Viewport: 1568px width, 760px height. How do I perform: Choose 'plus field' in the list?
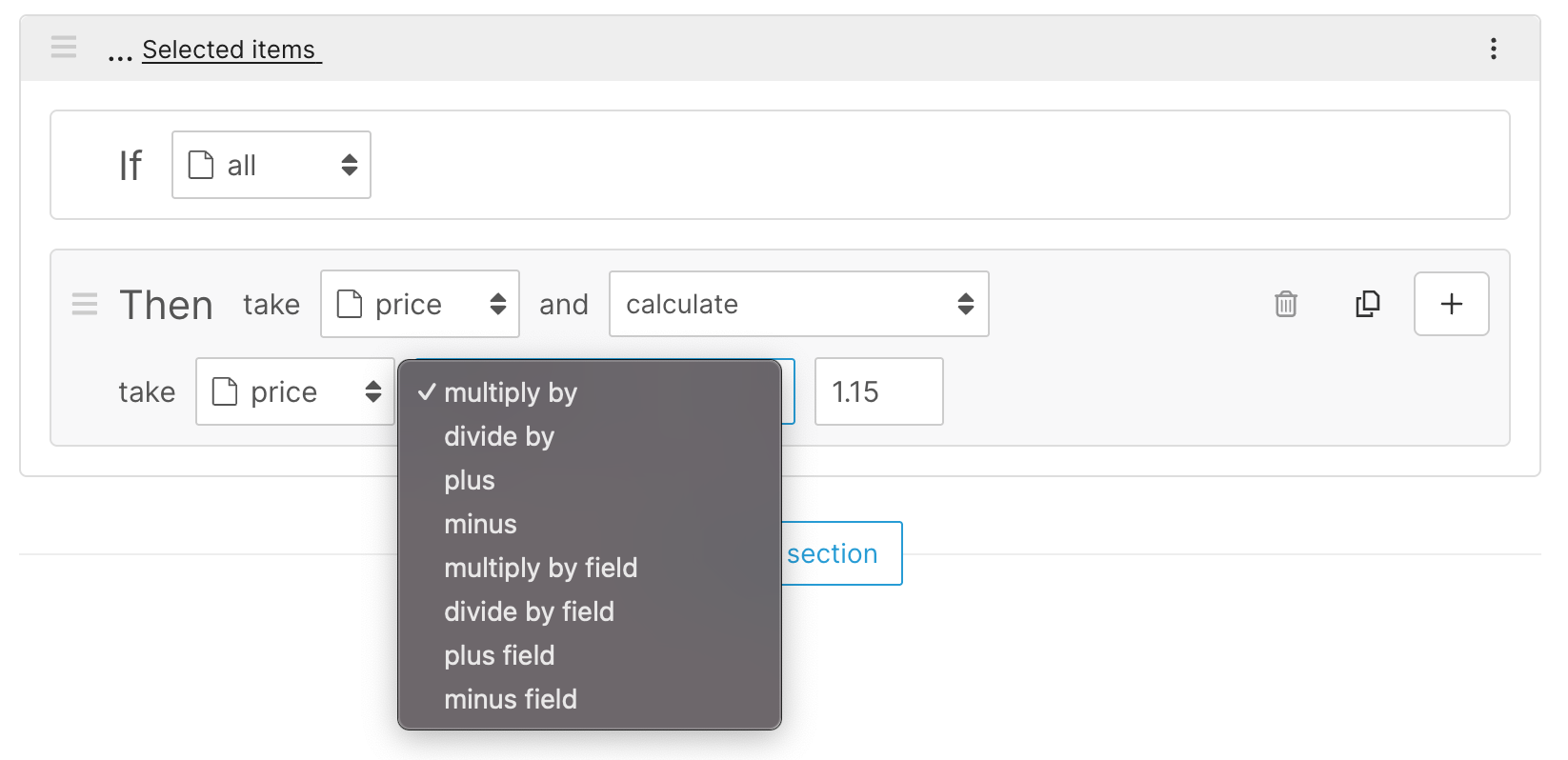(499, 655)
